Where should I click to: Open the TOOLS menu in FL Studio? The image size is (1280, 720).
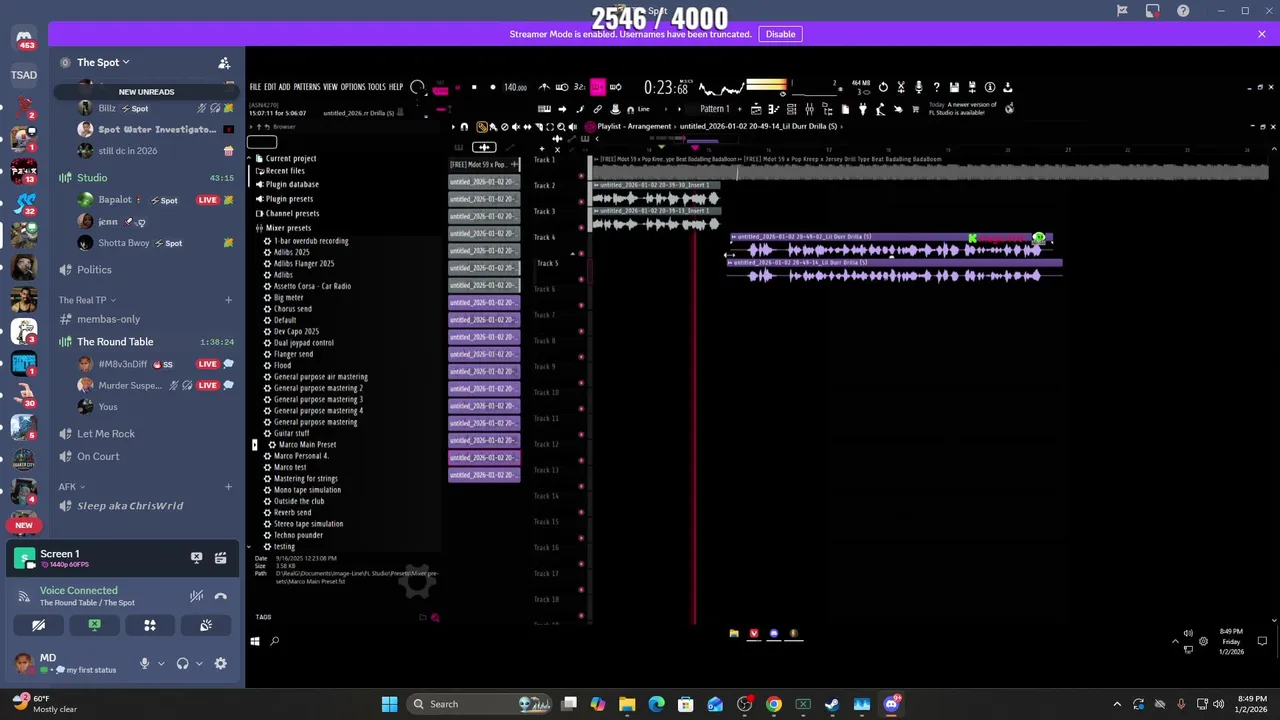tap(377, 87)
